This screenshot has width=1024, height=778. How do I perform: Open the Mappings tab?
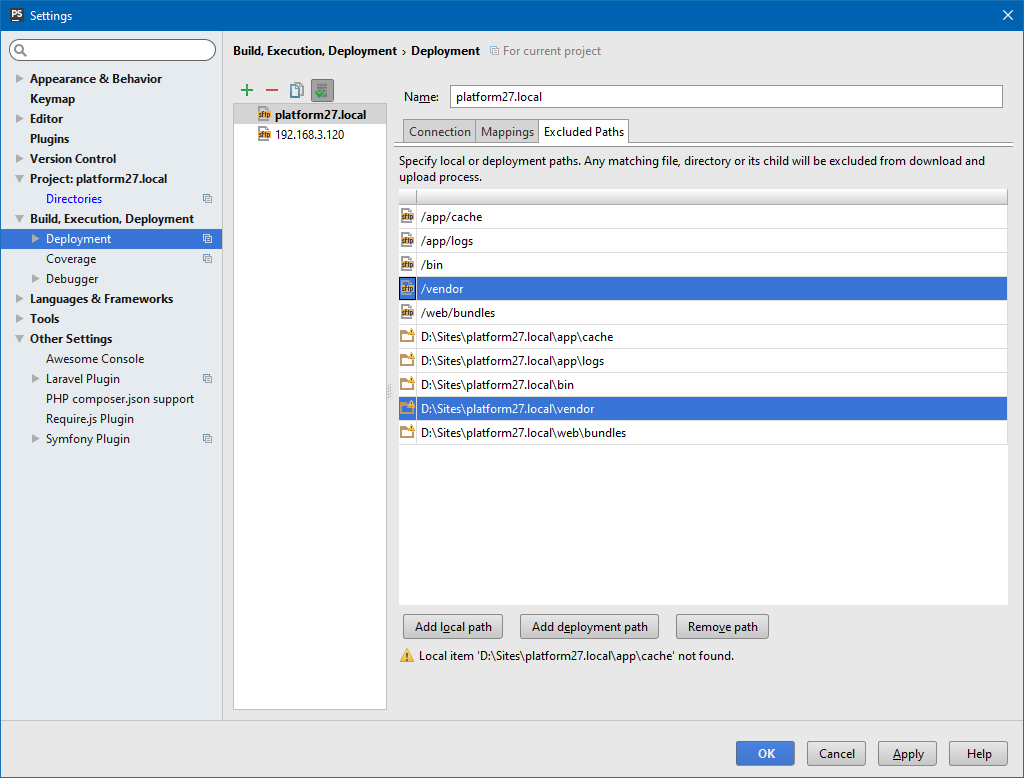coord(507,132)
